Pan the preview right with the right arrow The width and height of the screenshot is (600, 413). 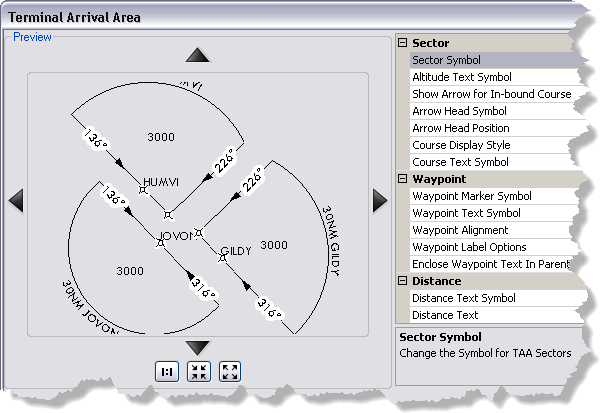tap(379, 201)
